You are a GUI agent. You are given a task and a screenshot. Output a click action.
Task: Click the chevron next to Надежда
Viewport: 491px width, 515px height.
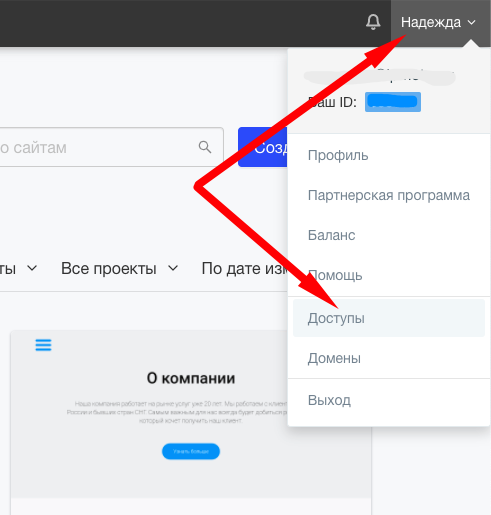471,22
